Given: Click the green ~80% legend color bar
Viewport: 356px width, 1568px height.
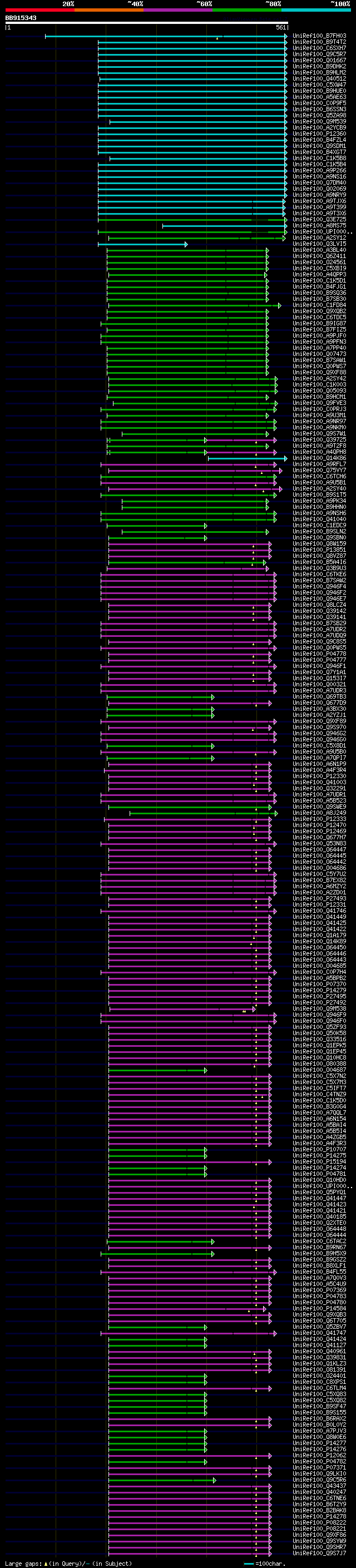Looking at the screenshot, I should pos(247,10).
